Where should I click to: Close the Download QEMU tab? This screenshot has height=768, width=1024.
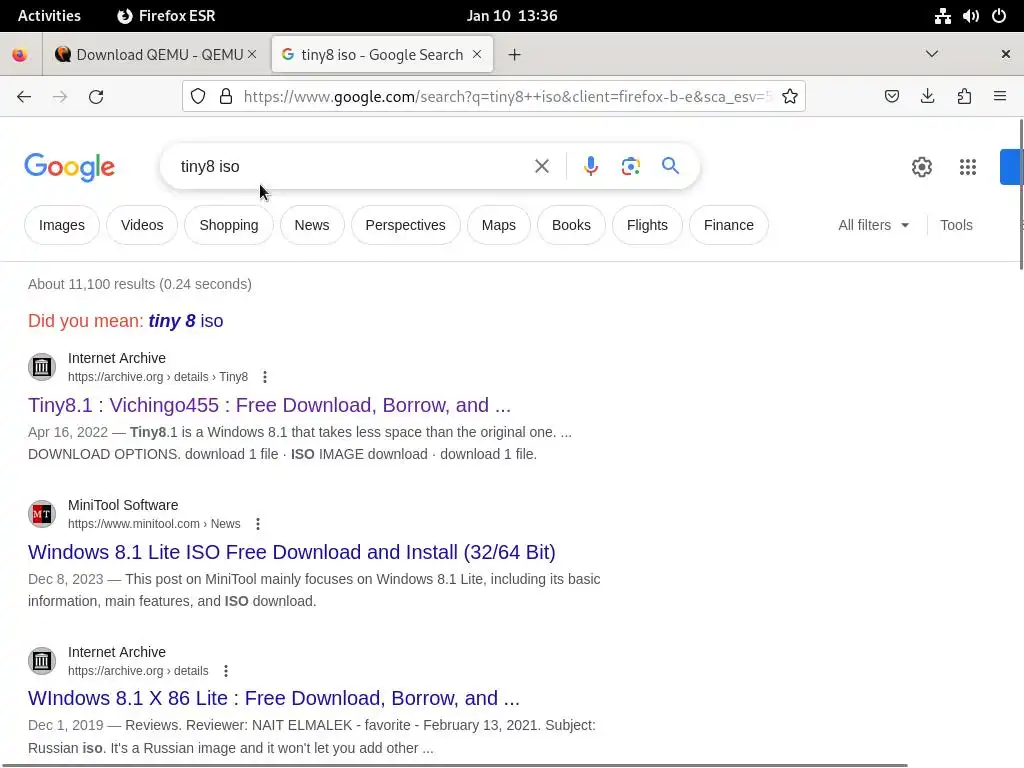point(252,54)
